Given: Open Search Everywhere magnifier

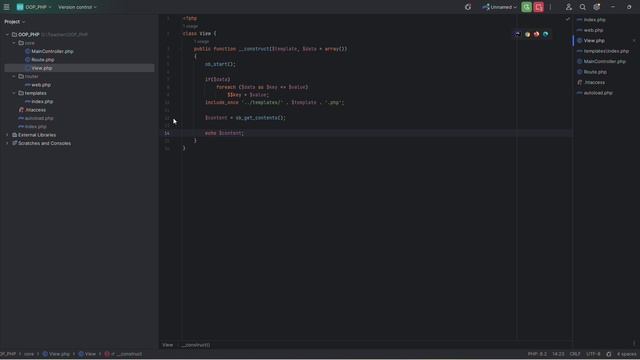Looking at the screenshot, I should coord(582,7).
